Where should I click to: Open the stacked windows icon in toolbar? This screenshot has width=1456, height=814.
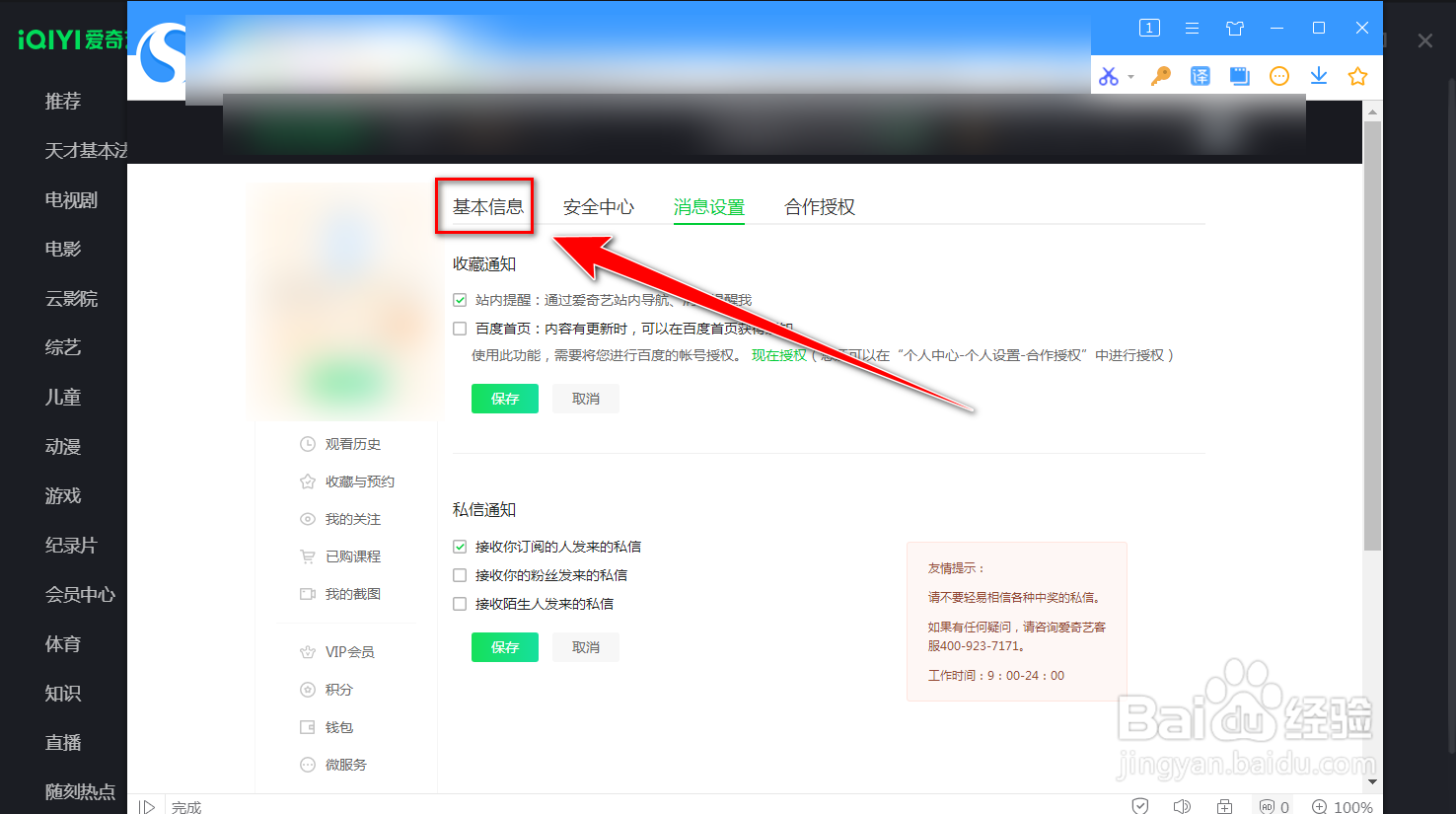click(x=1240, y=76)
